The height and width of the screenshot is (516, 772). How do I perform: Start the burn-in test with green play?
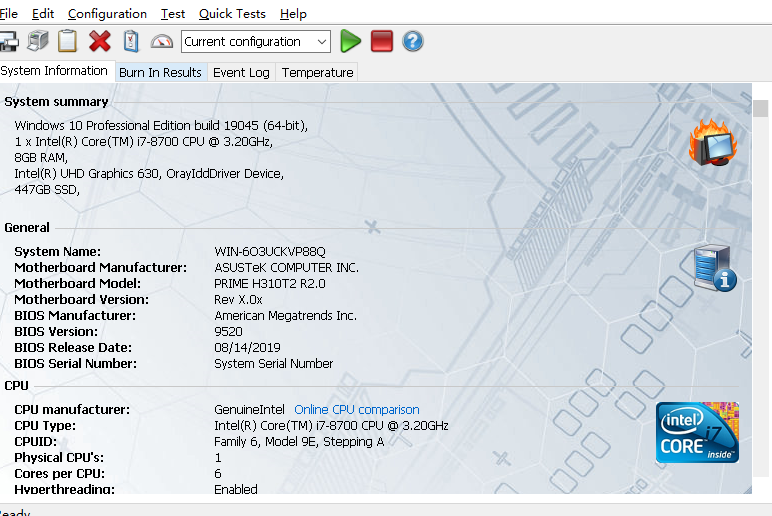click(x=351, y=41)
